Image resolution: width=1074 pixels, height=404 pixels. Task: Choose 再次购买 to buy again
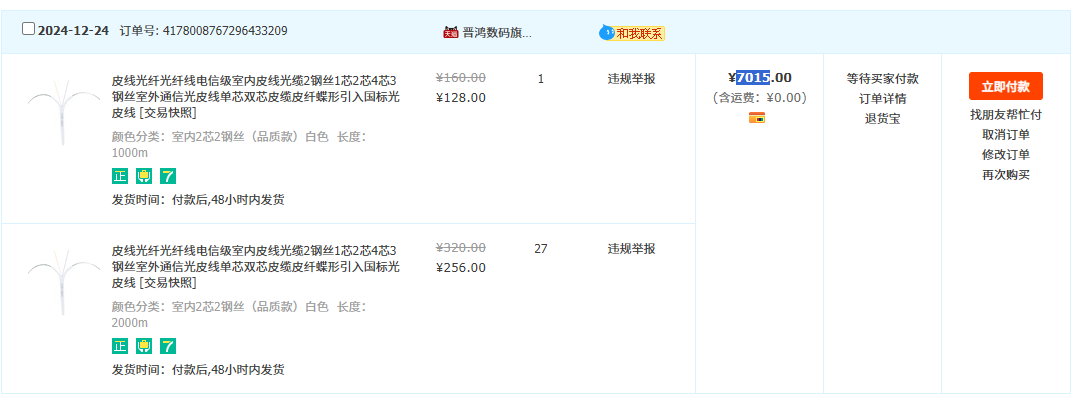1005,175
